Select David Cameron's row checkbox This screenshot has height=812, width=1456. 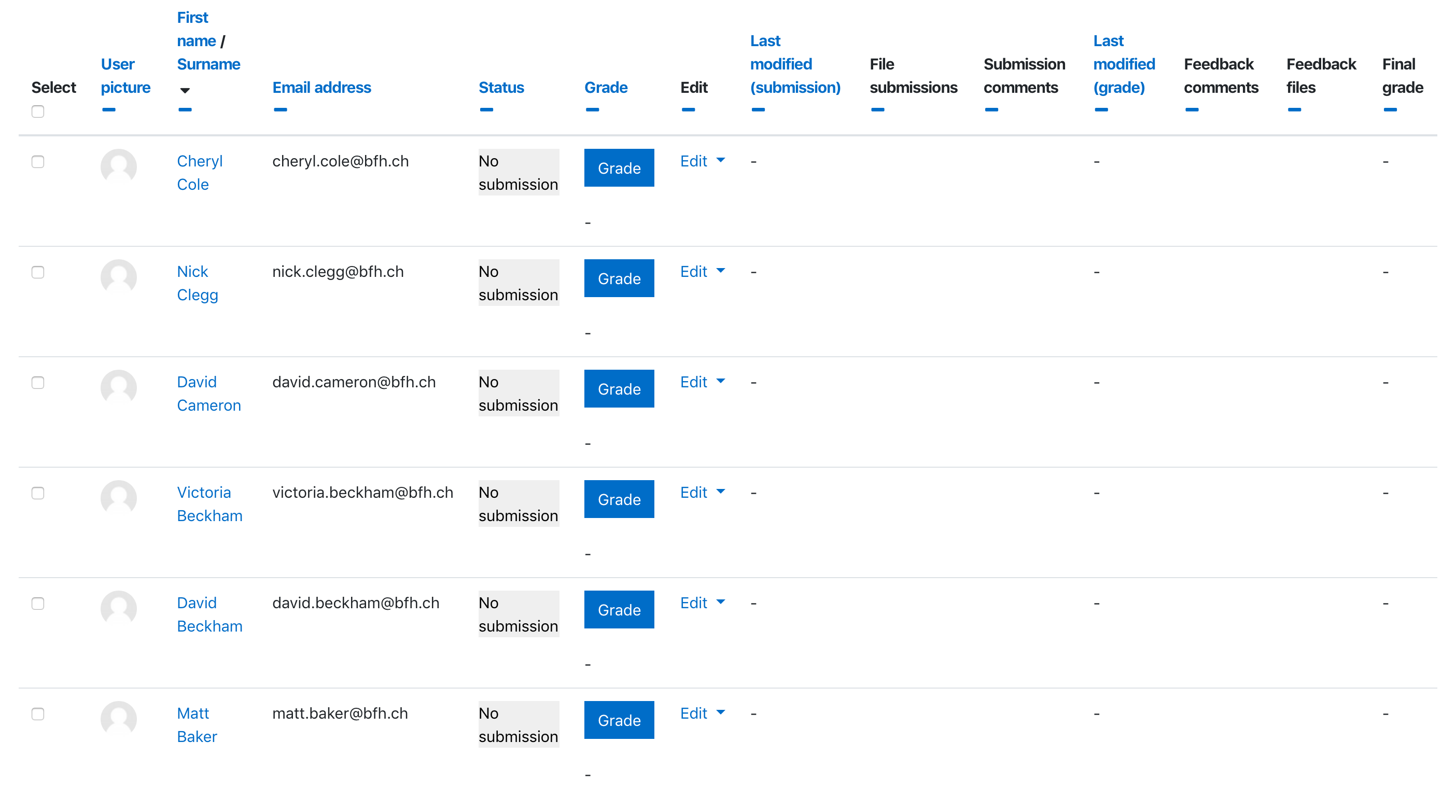click(x=38, y=383)
